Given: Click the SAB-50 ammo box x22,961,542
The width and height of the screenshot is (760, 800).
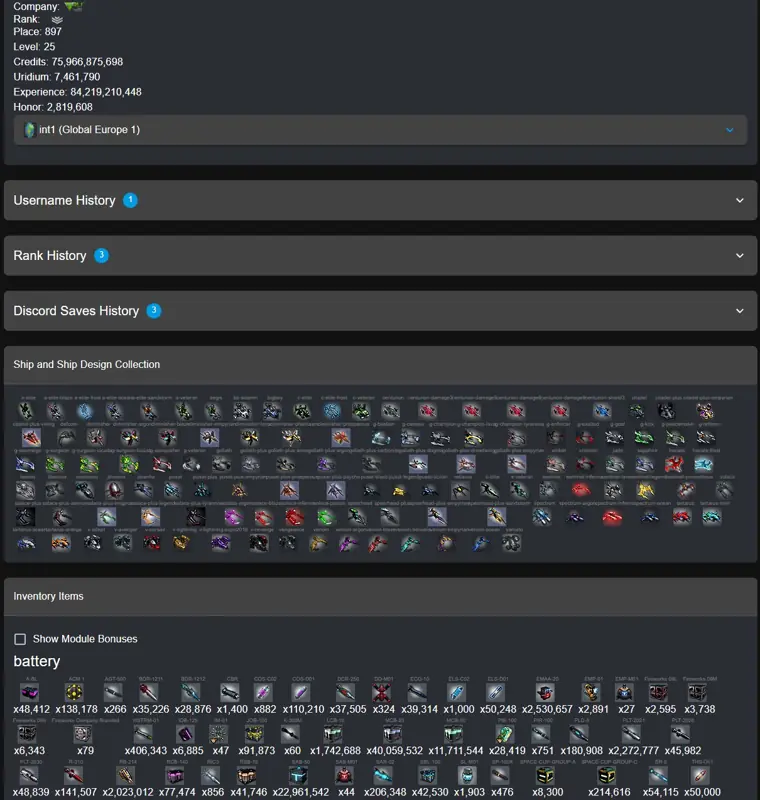Looking at the screenshot, I should 298,776.
